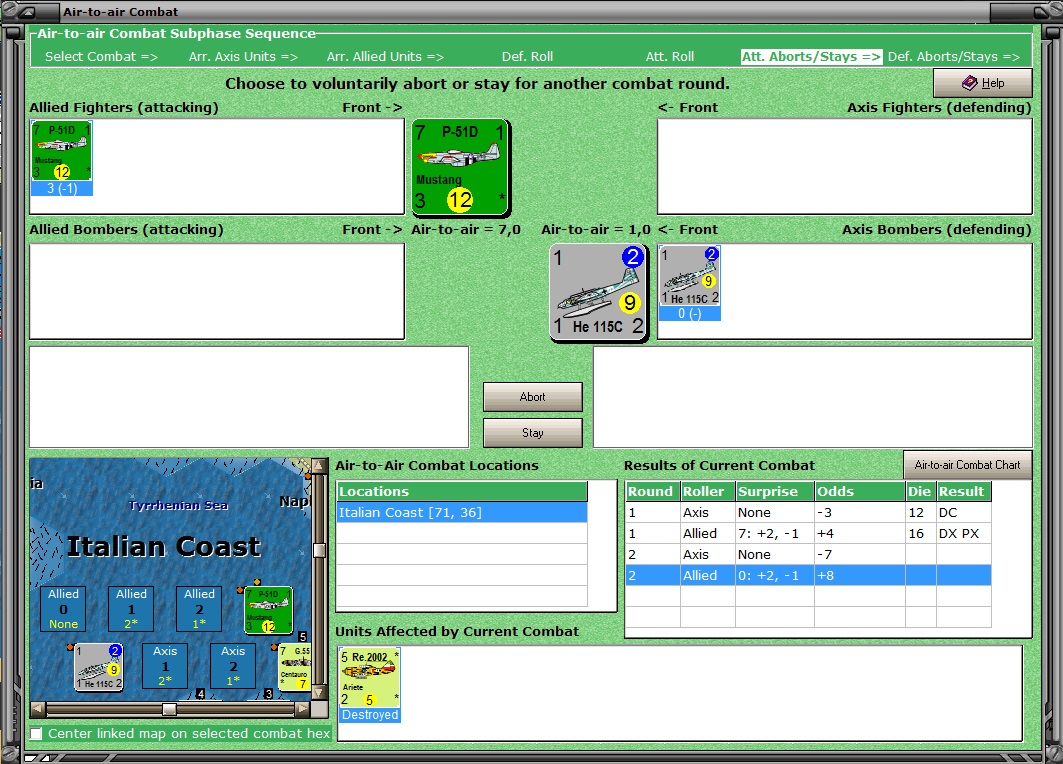
Task: Select the Arr. Axis Units subphase step
Action: tap(243, 57)
